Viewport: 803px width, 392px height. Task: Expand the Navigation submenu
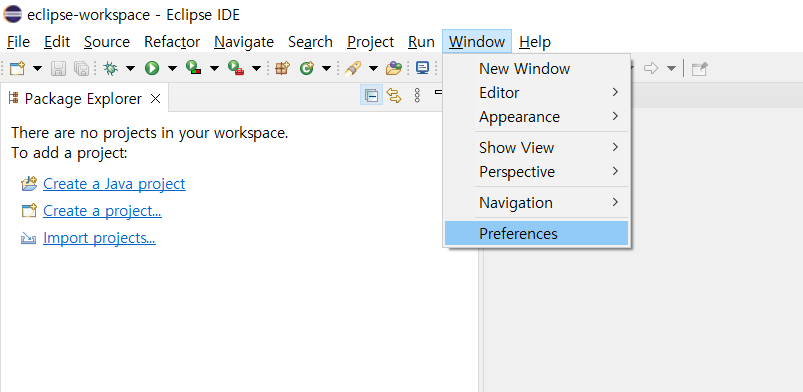click(x=536, y=203)
